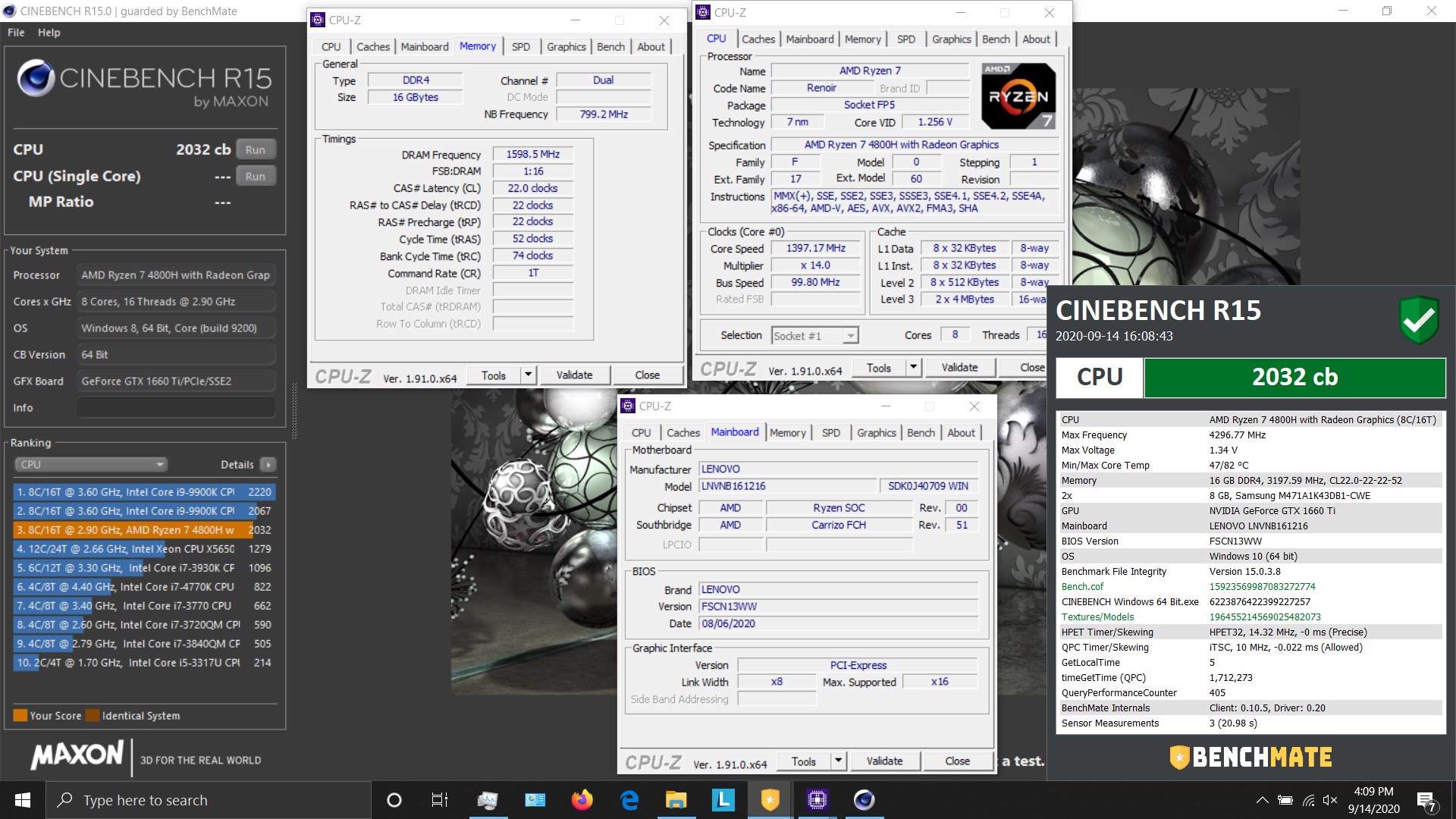This screenshot has width=1456, height=819.
Task: Switch to CPU-Z chip icon in taskbar
Action: (817, 800)
